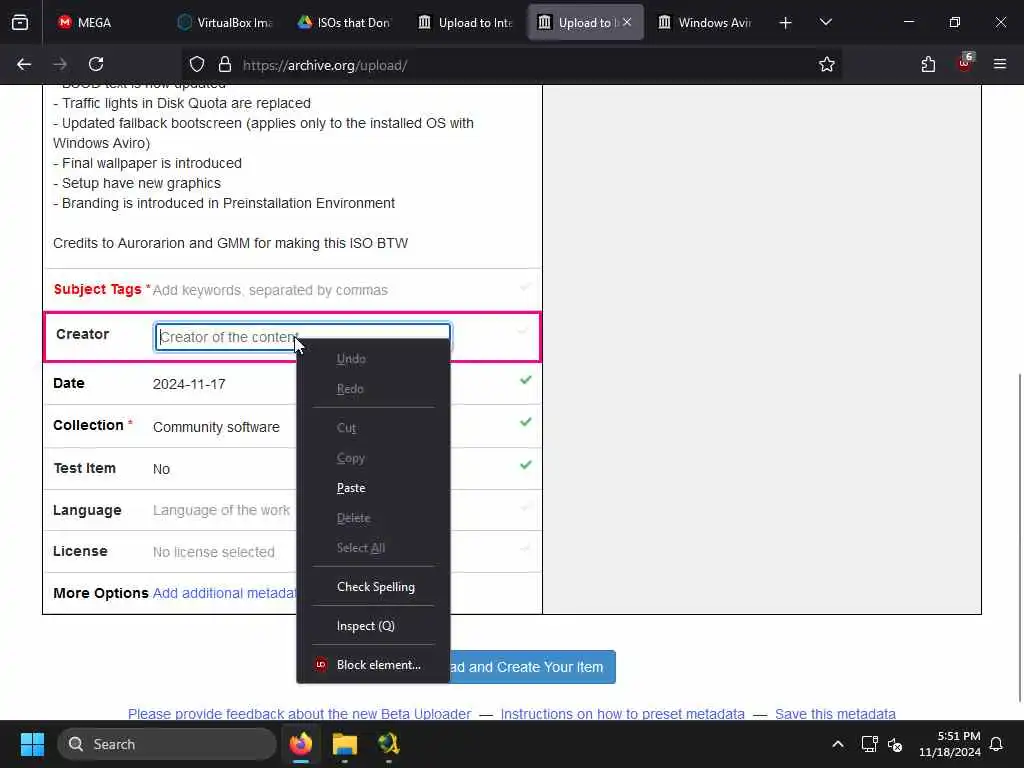1024x768 pixels.
Task: Reload the current page
Action: pos(96,65)
